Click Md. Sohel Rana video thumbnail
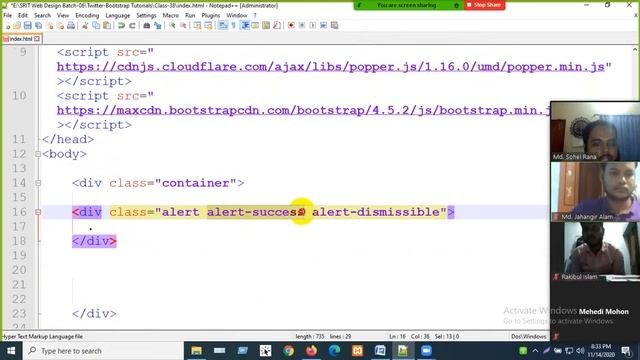Screen dimensions: 640x360 595,131
